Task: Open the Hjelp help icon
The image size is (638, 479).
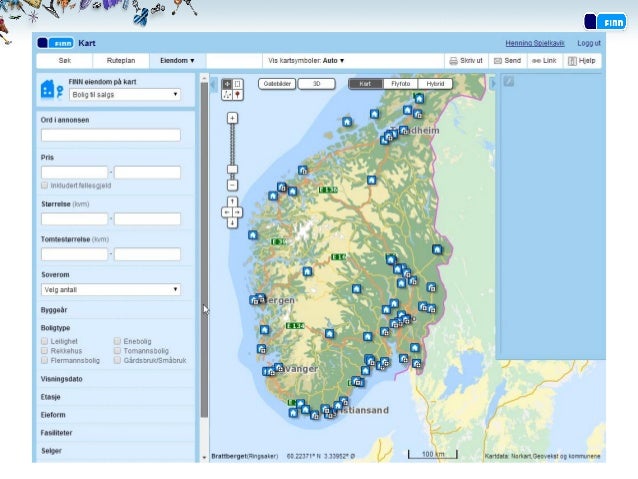Action: pyautogui.click(x=572, y=61)
